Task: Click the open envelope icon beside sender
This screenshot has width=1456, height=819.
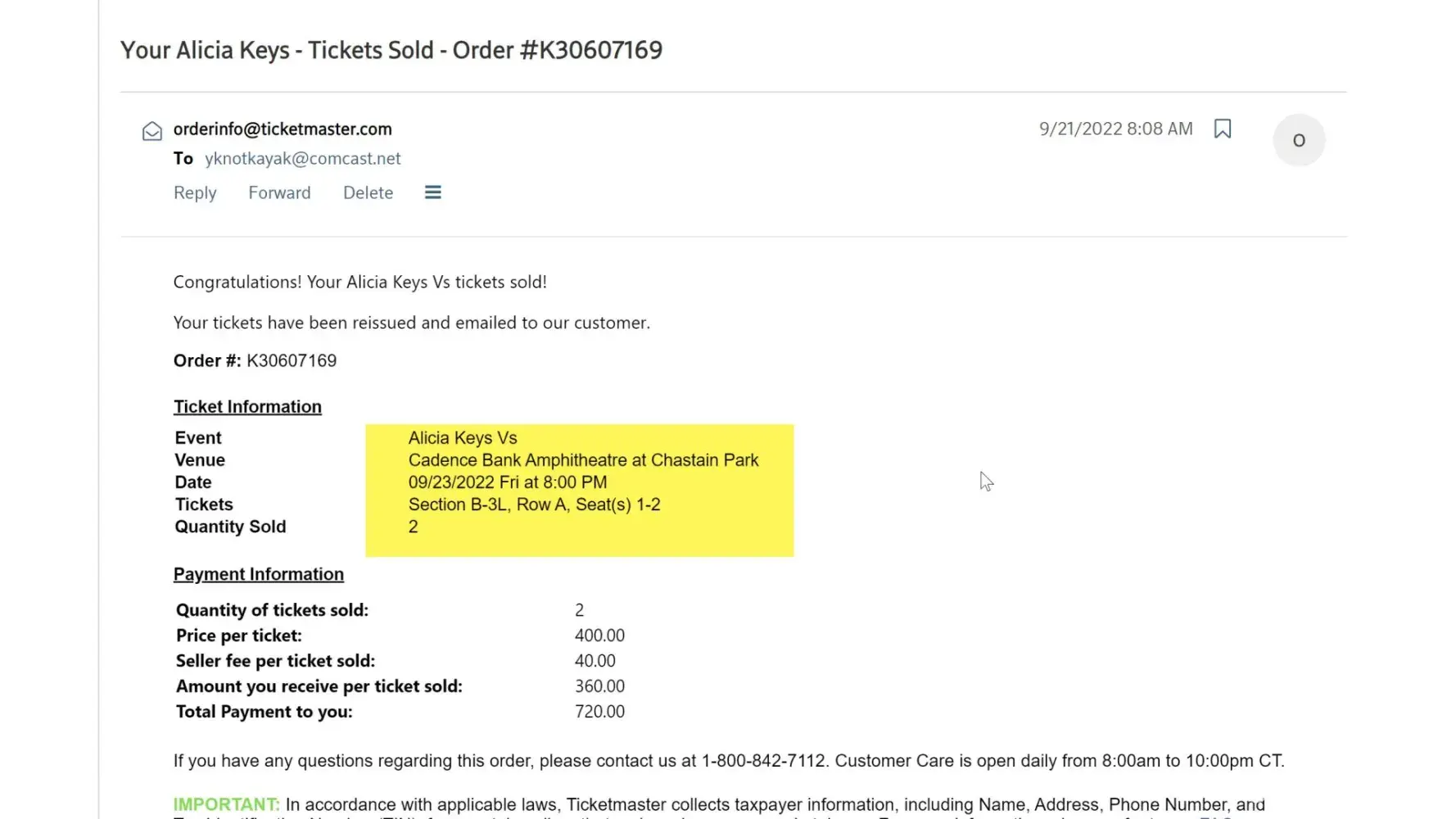Action: [x=152, y=131]
